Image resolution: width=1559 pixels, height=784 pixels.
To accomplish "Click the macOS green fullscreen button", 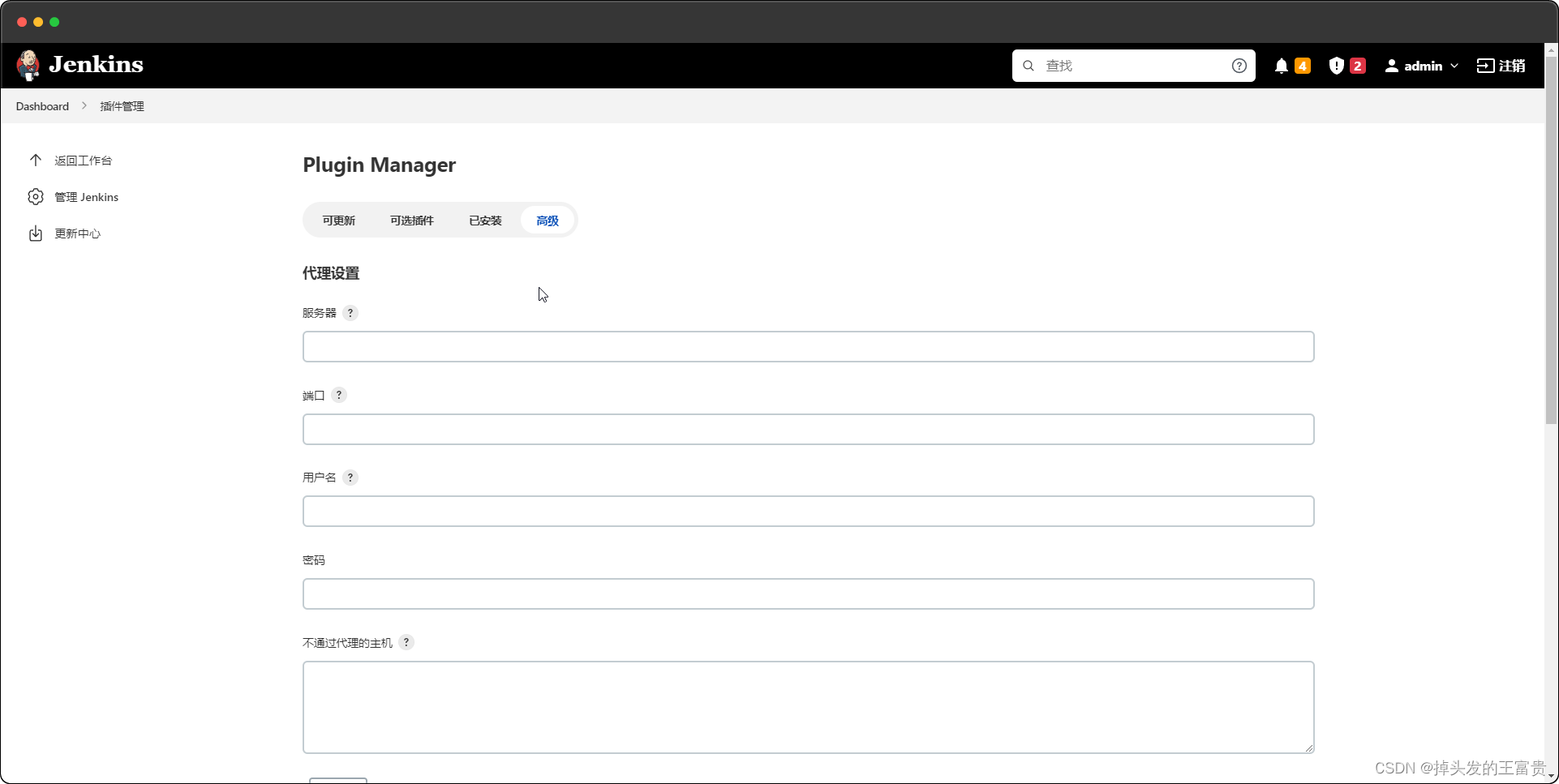I will pos(54,22).
